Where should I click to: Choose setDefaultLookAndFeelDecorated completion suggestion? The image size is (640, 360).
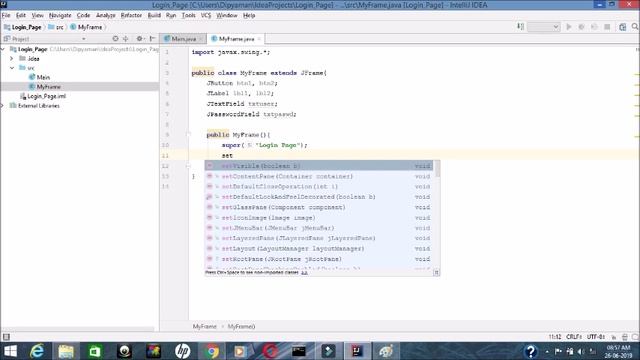coord(319,197)
